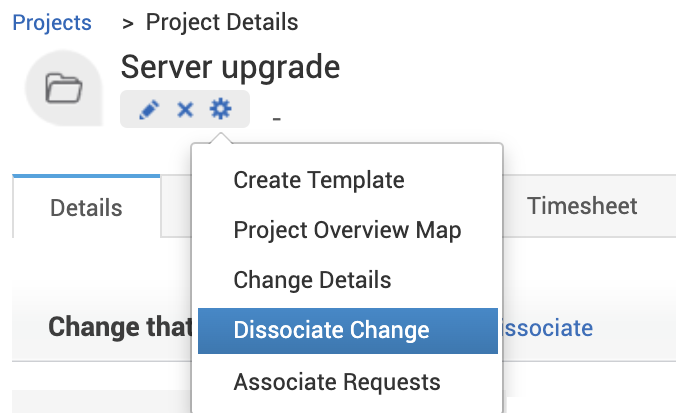The width and height of the screenshot is (676, 413).
Task: Select Change Details in the dropdown
Action: (312, 281)
